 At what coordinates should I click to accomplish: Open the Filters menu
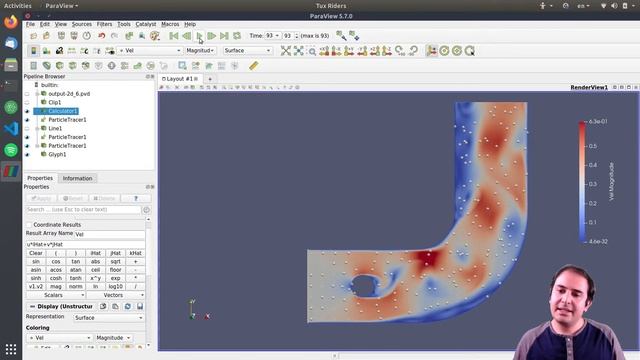click(x=104, y=24)
